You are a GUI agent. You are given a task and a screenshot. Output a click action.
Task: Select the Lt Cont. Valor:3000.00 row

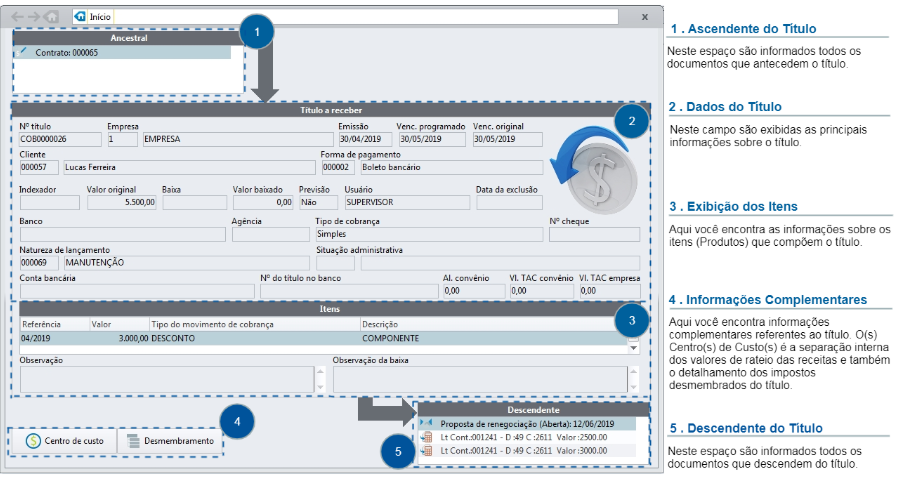[528, 451]
